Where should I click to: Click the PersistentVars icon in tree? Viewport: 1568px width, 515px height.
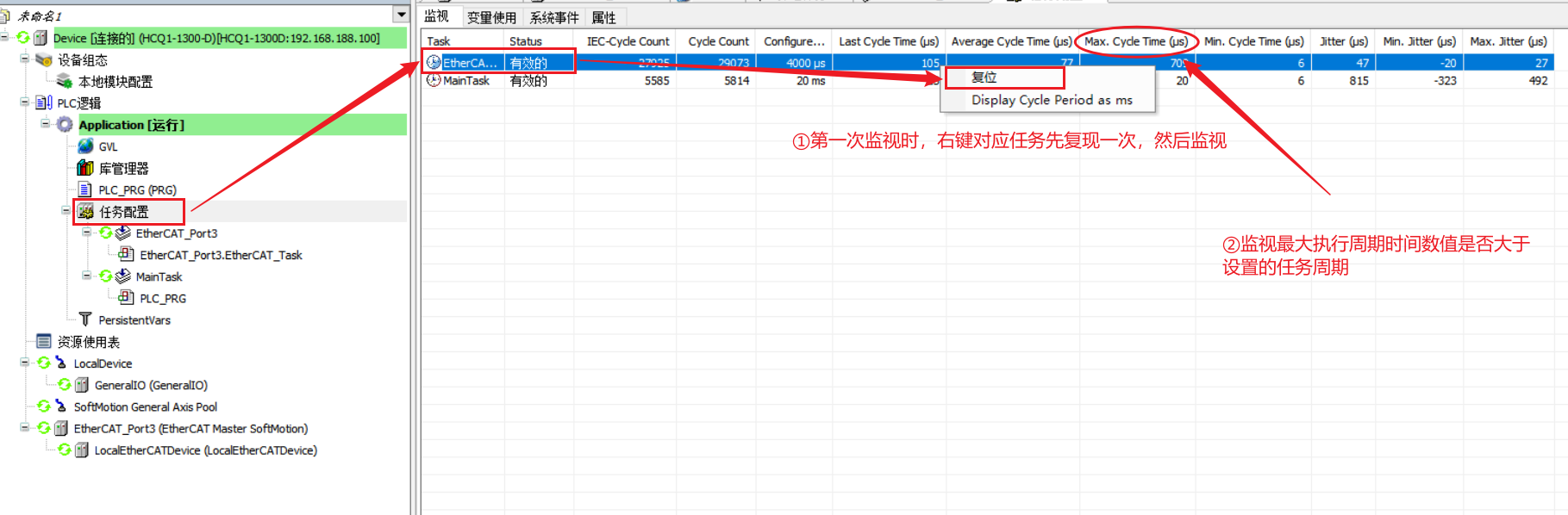coord(85,320)
